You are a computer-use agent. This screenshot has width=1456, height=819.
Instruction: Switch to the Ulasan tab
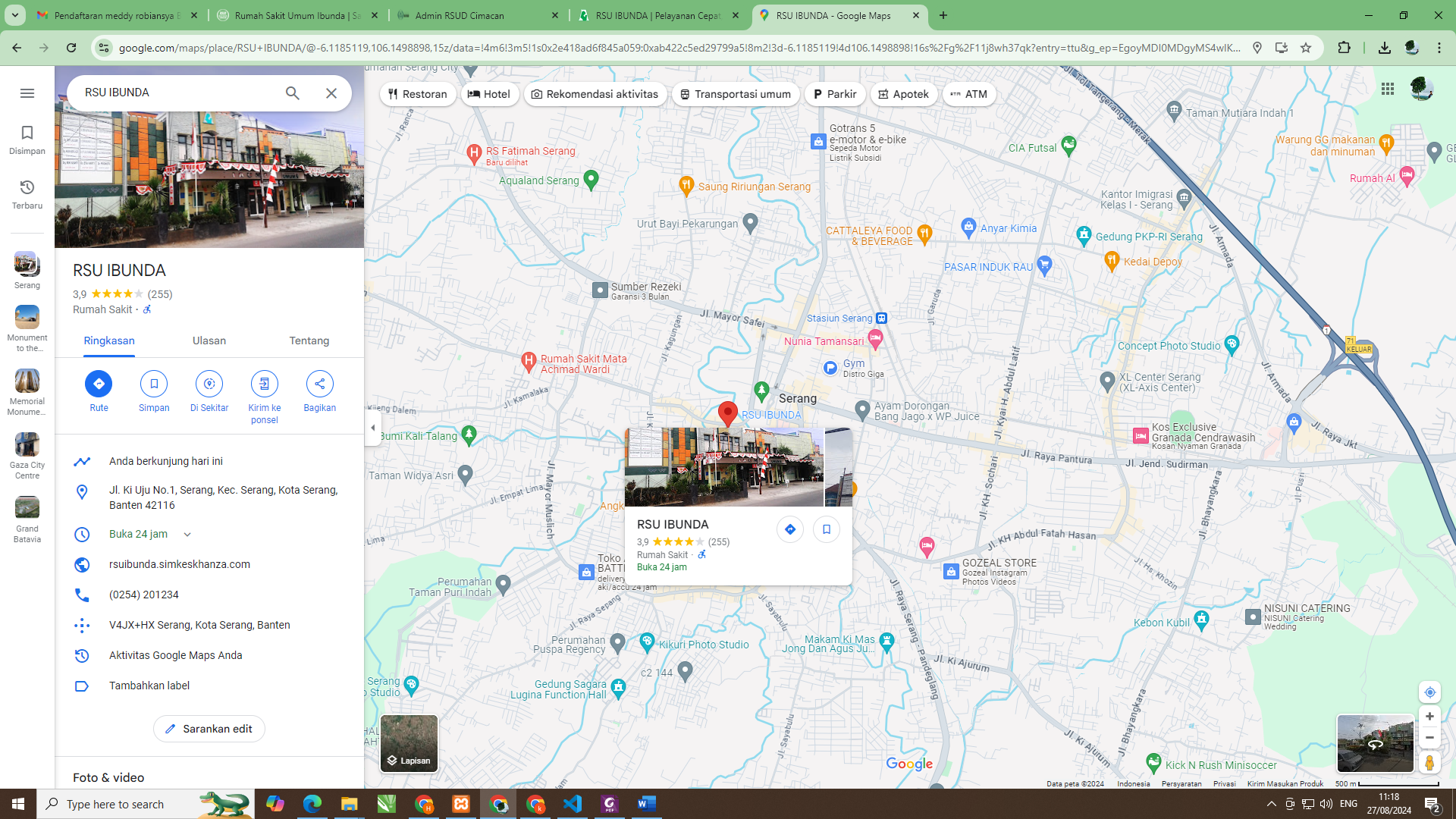point(209,340)
